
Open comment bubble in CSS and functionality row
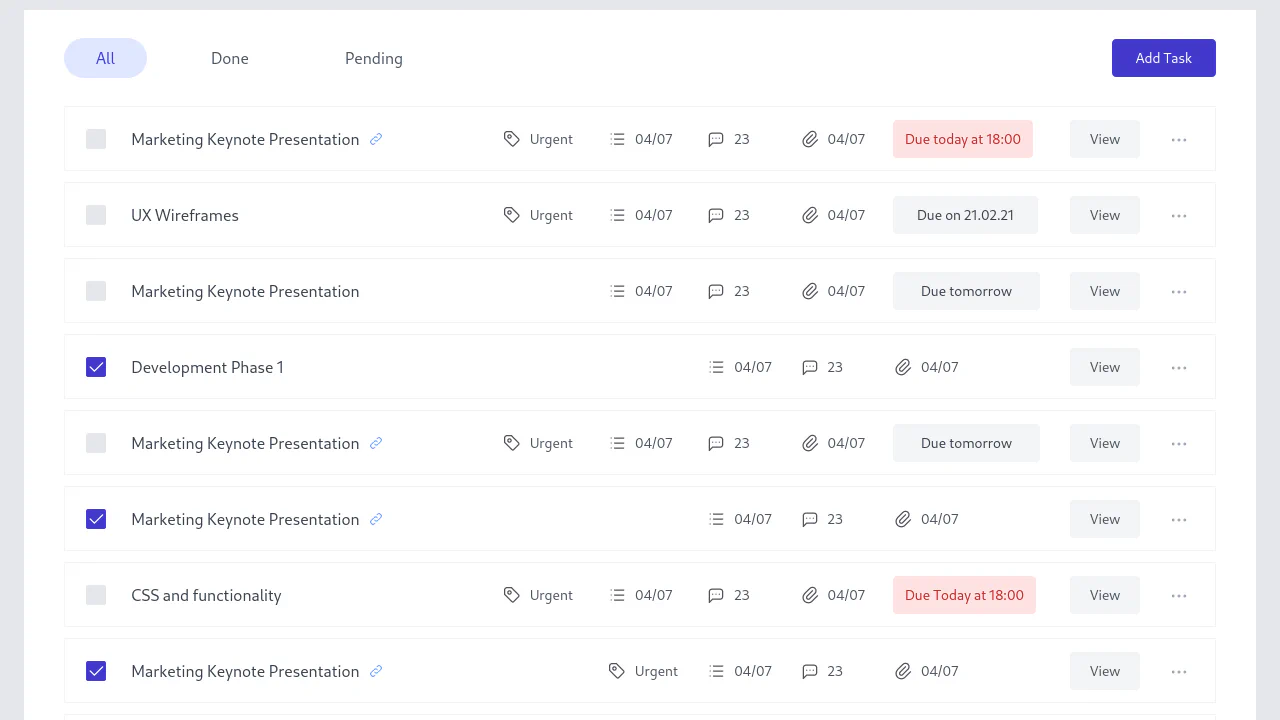pos(716,595)
